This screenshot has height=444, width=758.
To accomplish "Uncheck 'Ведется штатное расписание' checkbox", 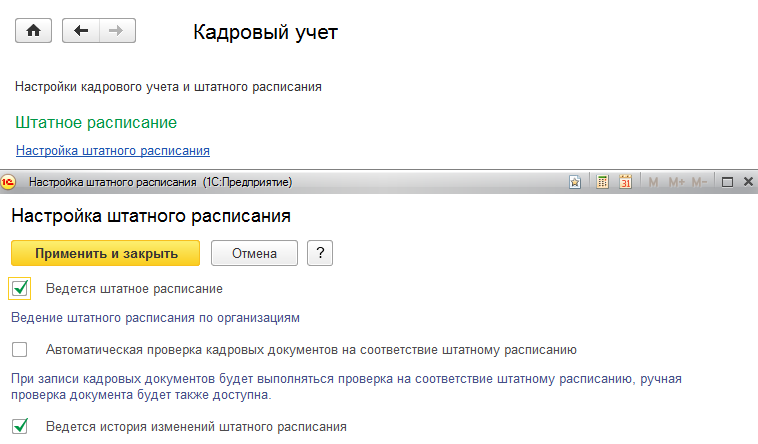I will pos(20,288).
